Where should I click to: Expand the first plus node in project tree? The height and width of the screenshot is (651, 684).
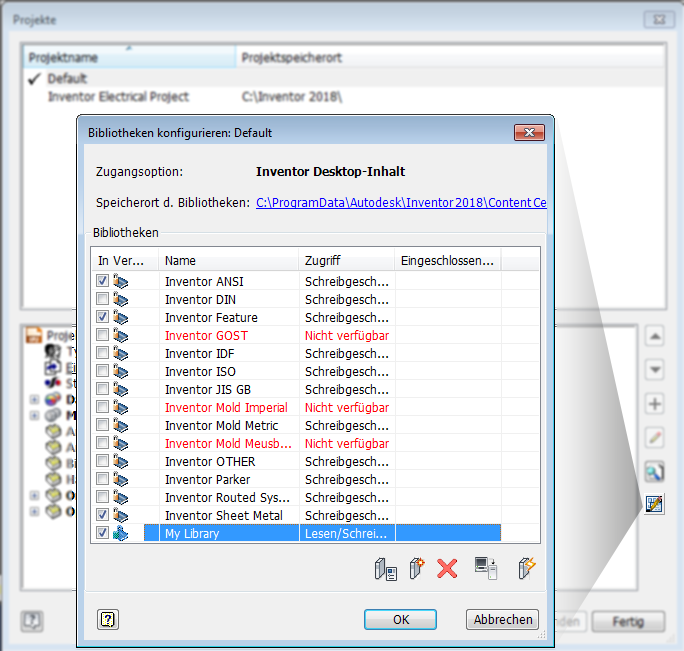[x=34, y=399]
